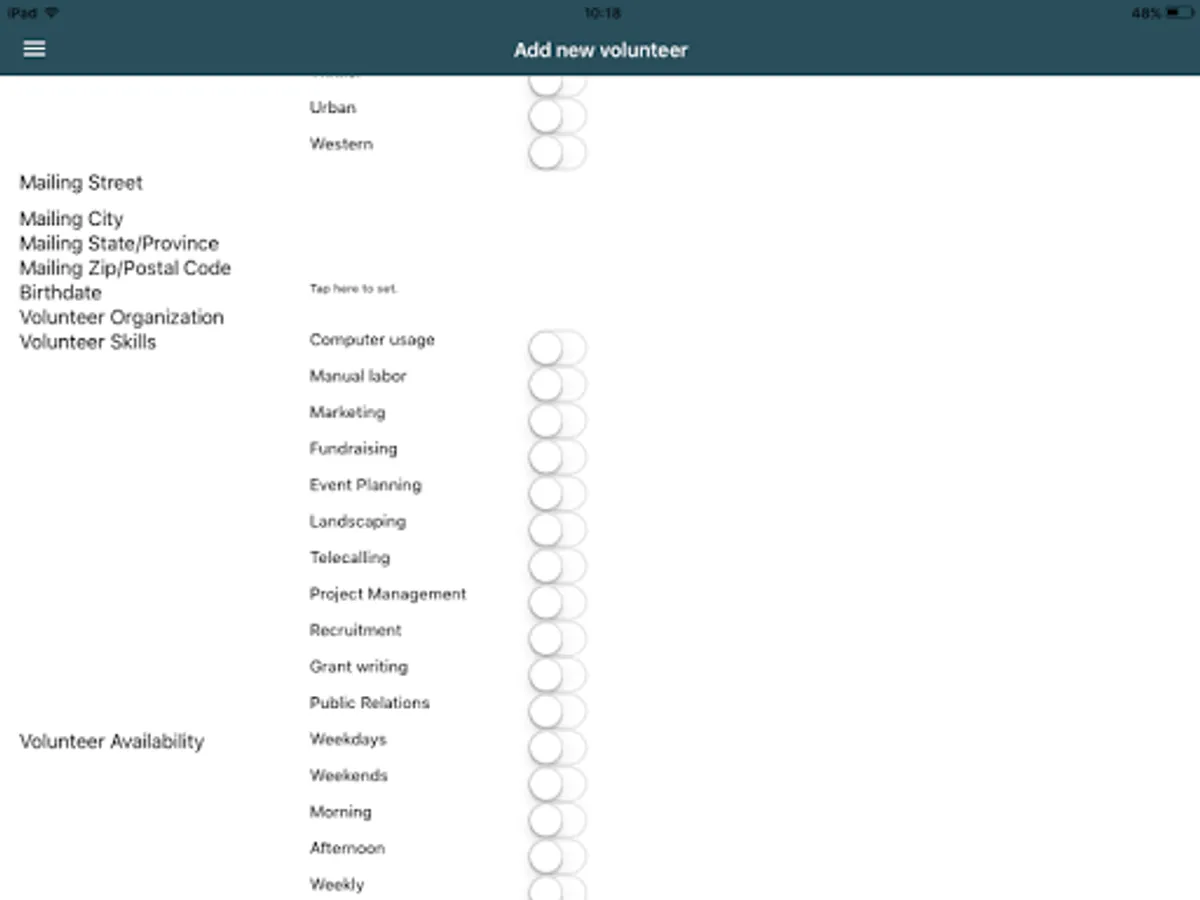
Task: Enable Grant writing skill
Action: (557, 674)
